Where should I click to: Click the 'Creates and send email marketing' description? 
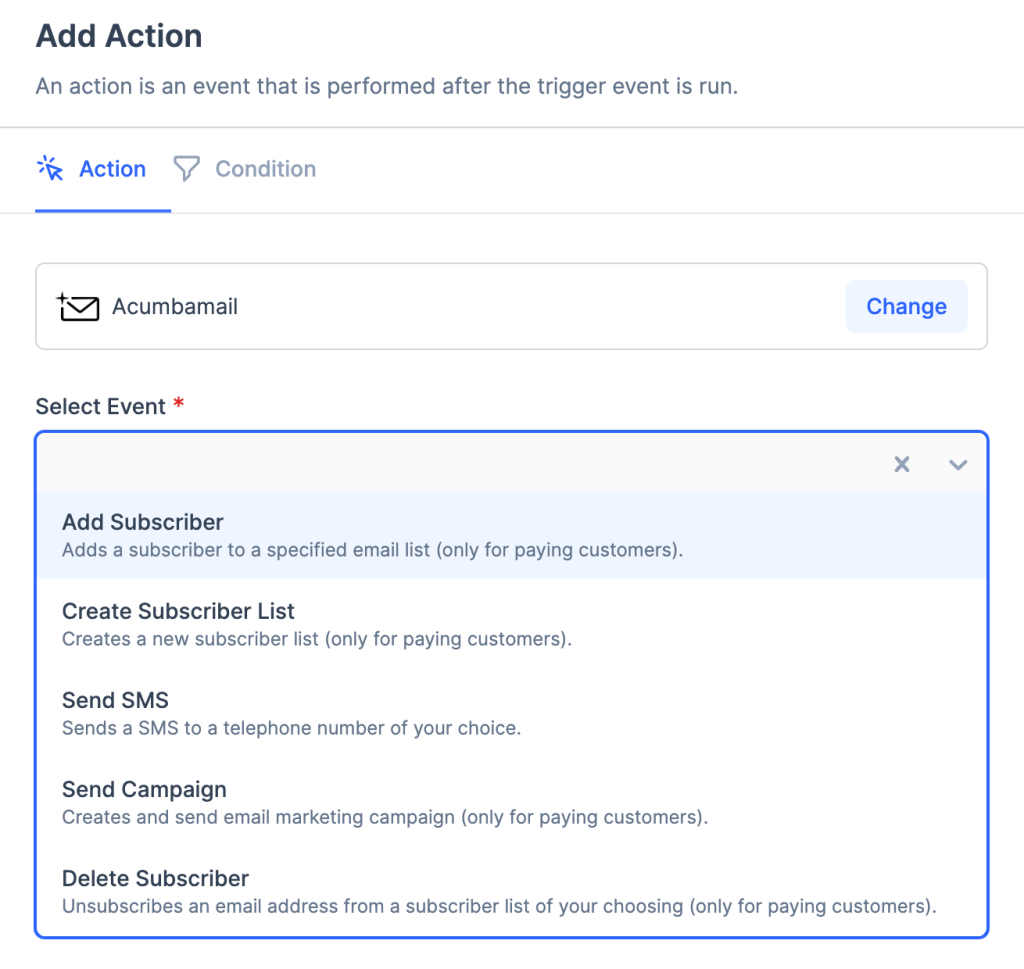point(384,817)
